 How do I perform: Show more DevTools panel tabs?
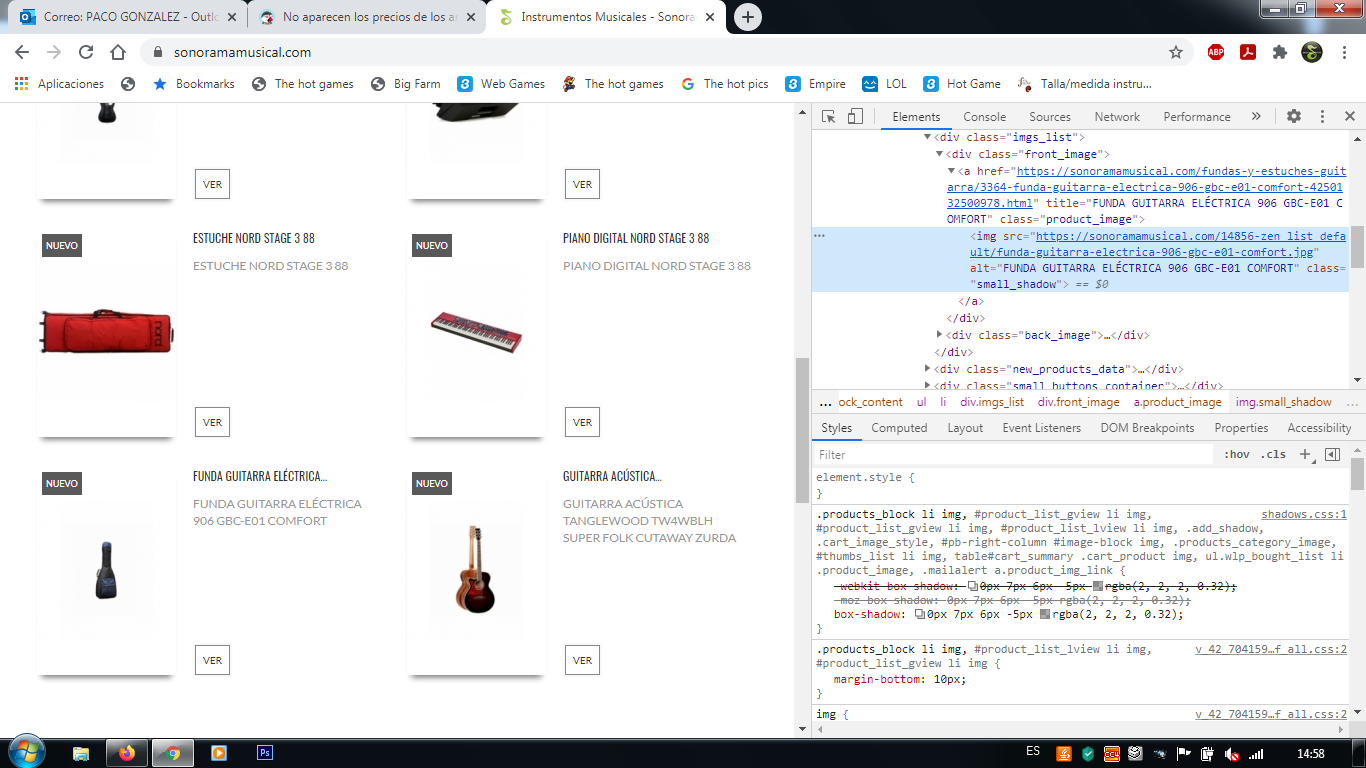(1256, 116)
